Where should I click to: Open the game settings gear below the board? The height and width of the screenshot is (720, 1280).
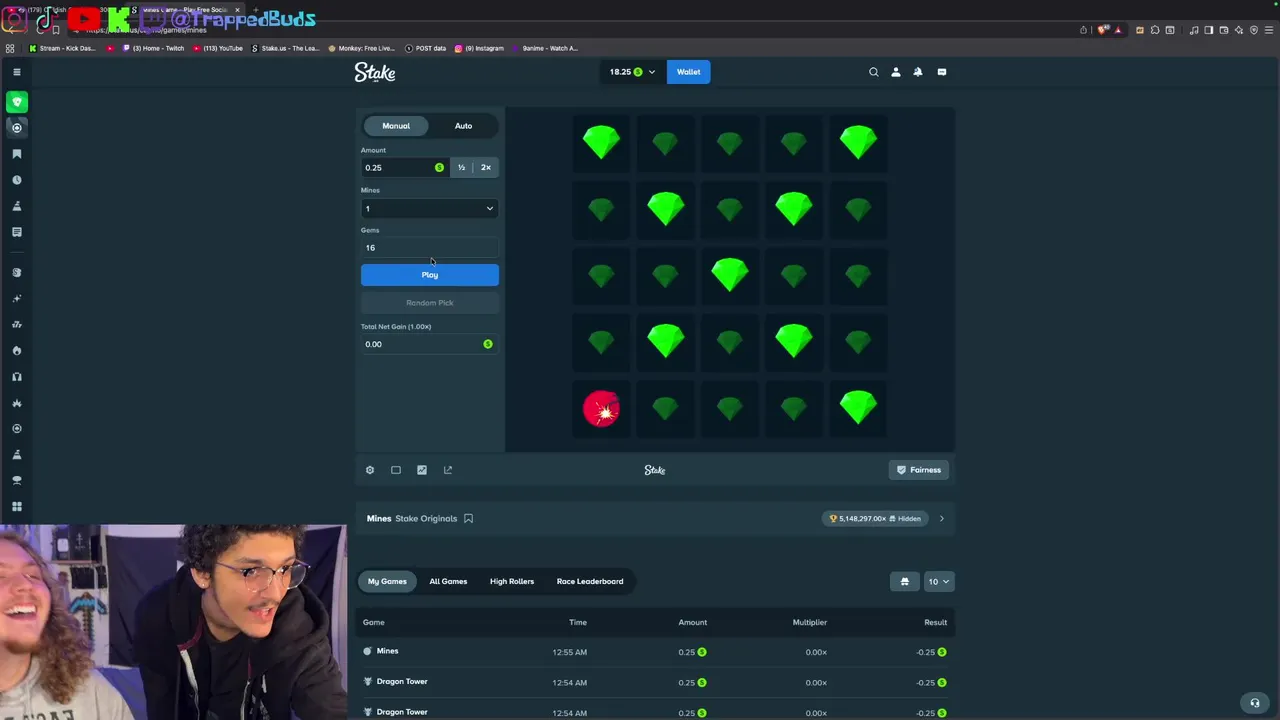[370, 470]
